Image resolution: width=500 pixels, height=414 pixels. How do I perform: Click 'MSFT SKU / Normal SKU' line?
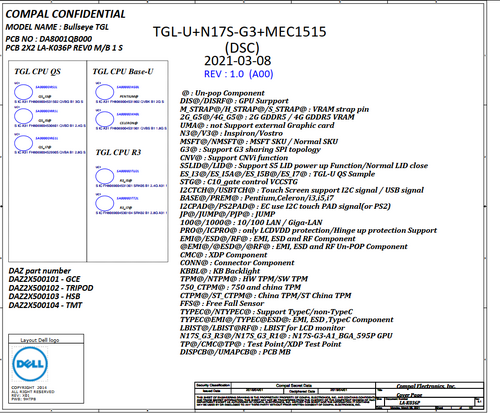point(259,142)
